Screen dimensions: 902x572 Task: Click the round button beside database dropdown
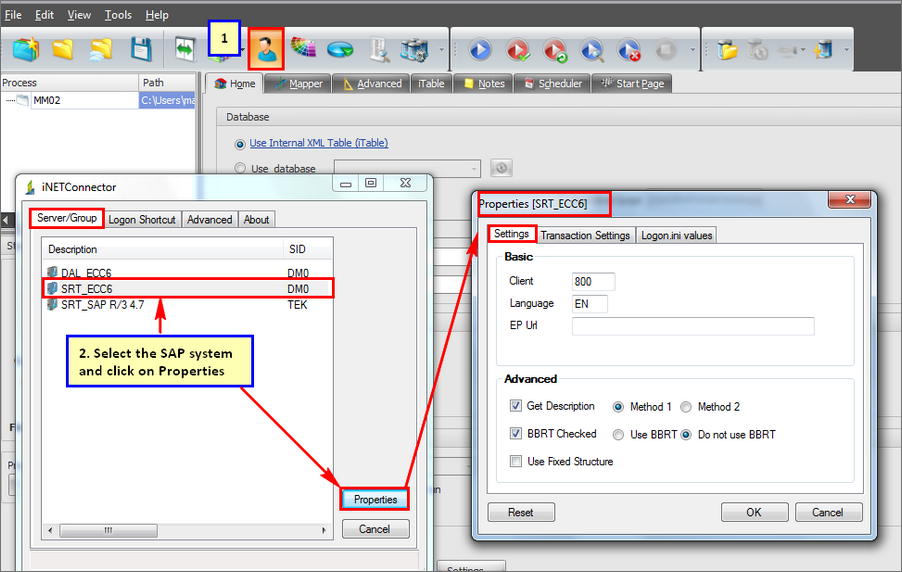pyautogui.click(x=501, y=168)
